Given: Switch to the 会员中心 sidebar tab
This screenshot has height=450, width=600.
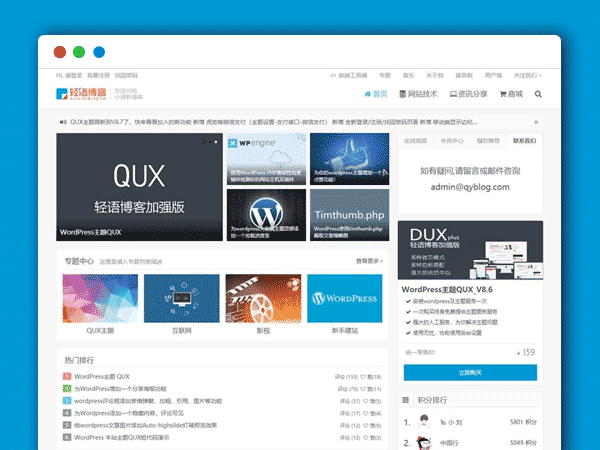Looking at the screenshot, I should [451, 141].
